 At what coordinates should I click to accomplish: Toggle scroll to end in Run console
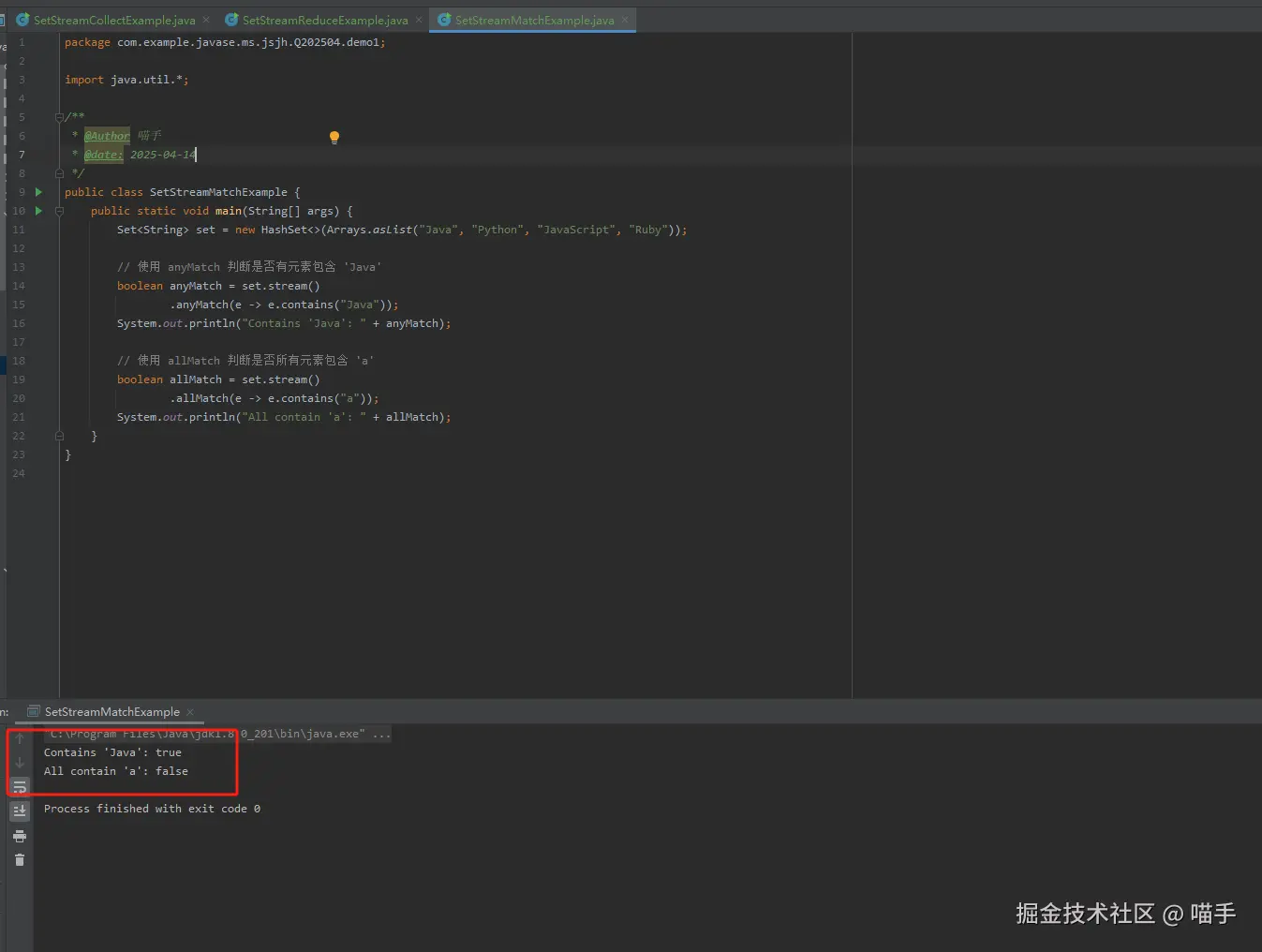click(x=20, y=811)
